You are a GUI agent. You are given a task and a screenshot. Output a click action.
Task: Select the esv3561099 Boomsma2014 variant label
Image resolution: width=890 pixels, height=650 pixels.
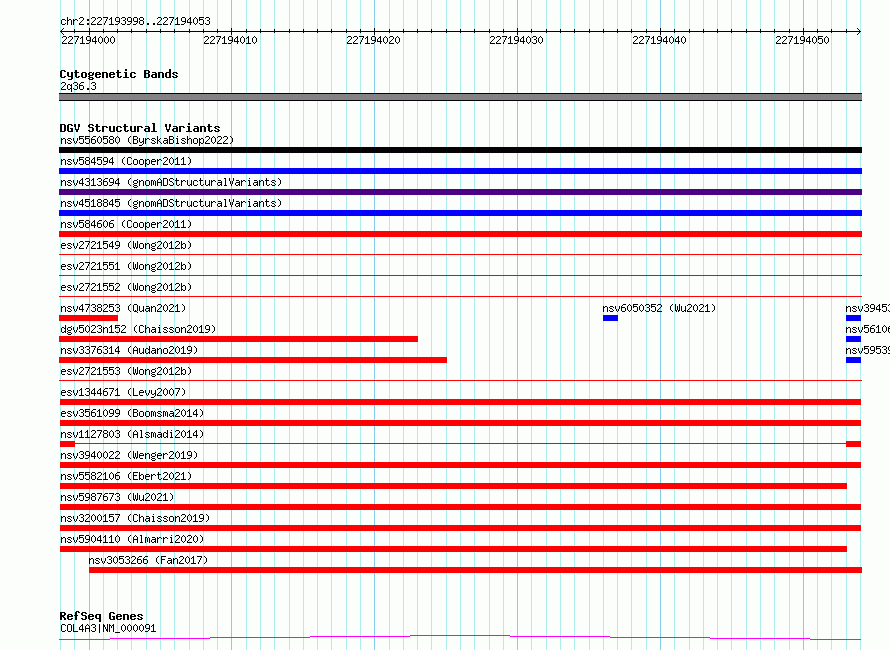[x=131, y=413]
